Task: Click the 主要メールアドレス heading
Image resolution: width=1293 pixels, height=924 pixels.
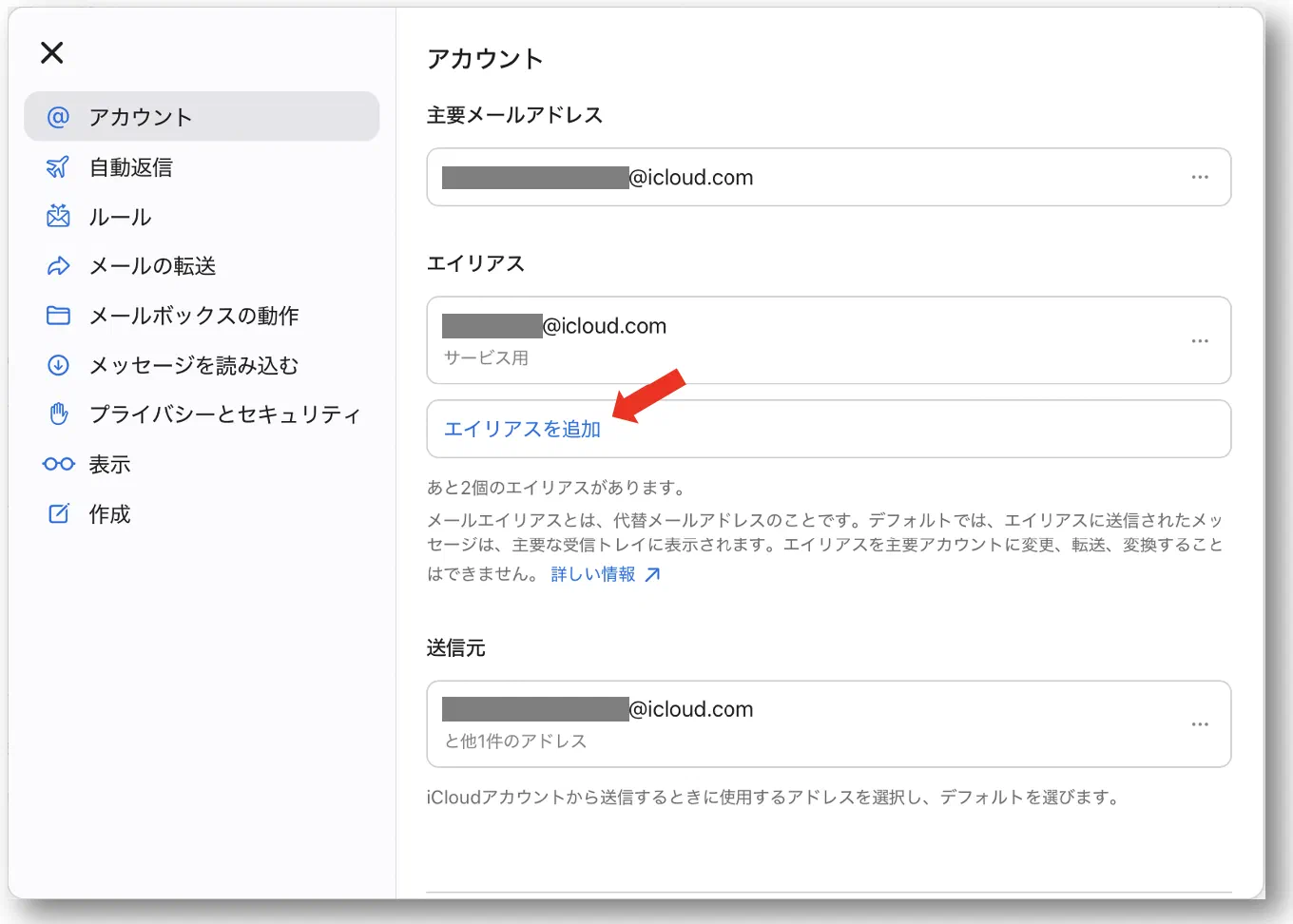Action: 514,115
